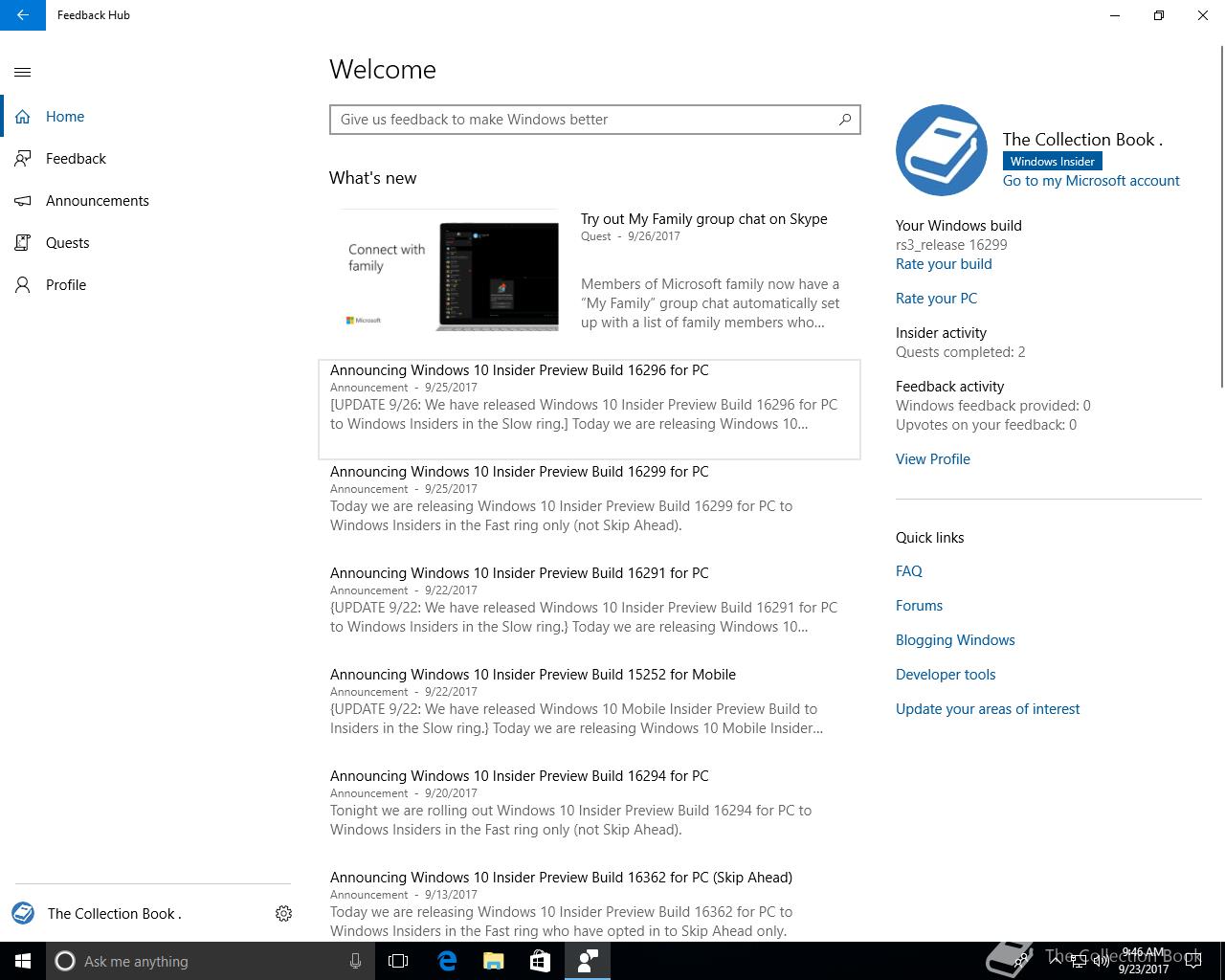Click 'Go to my Microsoft account' link
Screen dimensions: 1225x980
pos(1091,181)
